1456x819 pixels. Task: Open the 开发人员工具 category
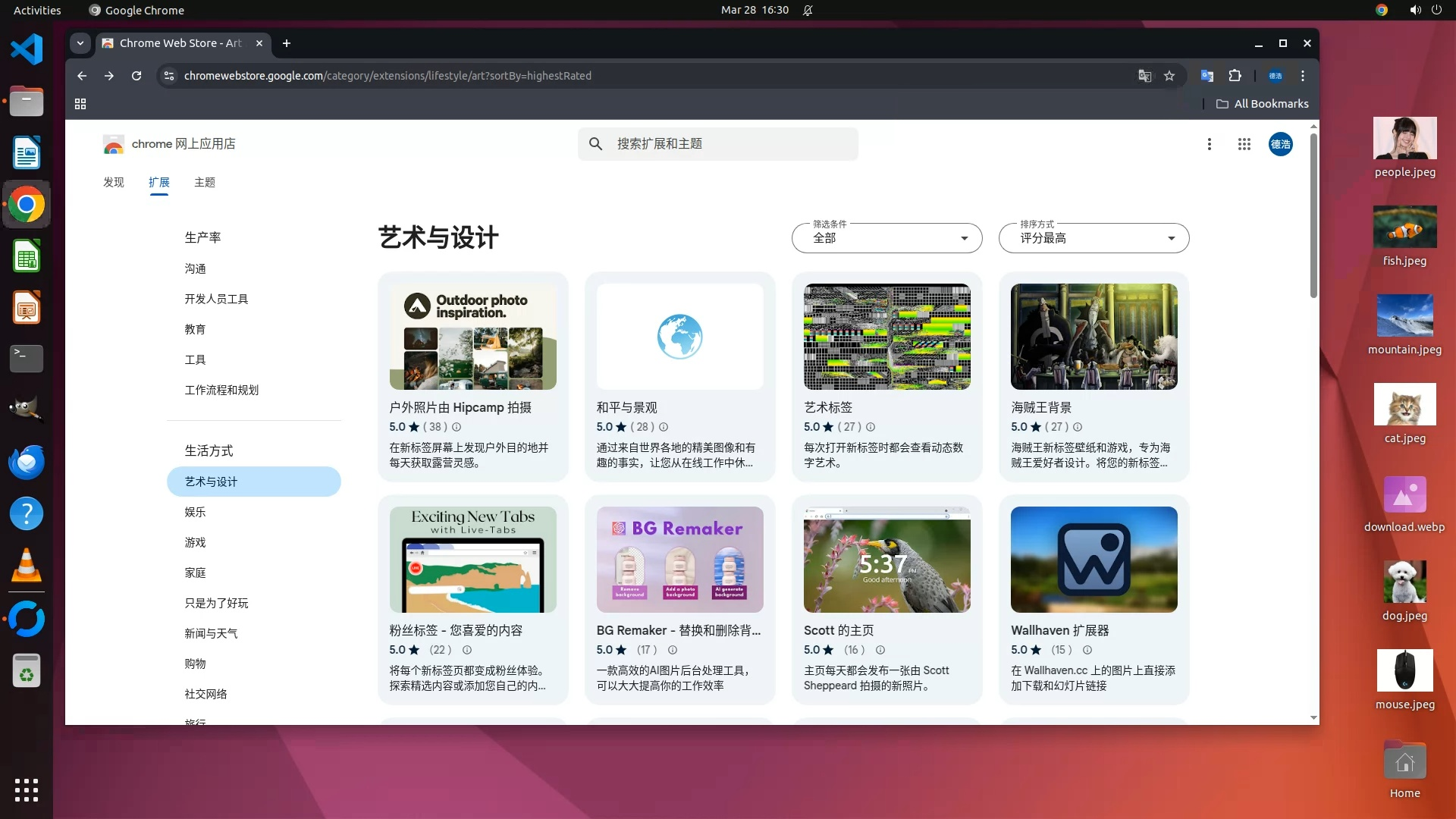216,299
